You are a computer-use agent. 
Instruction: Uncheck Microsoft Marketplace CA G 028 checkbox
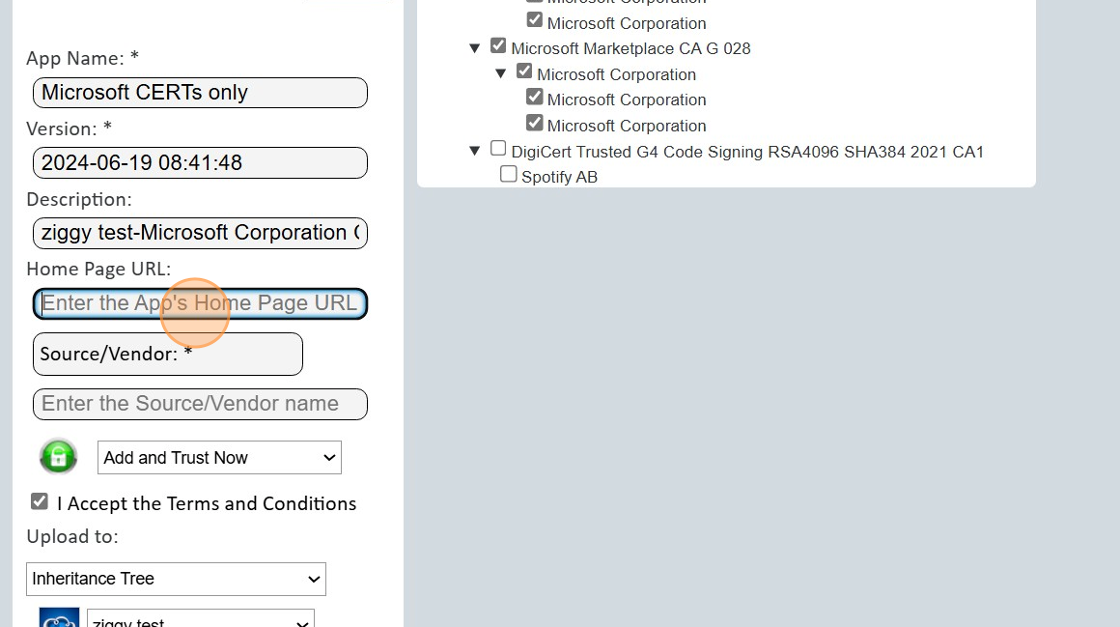point(498,46)
